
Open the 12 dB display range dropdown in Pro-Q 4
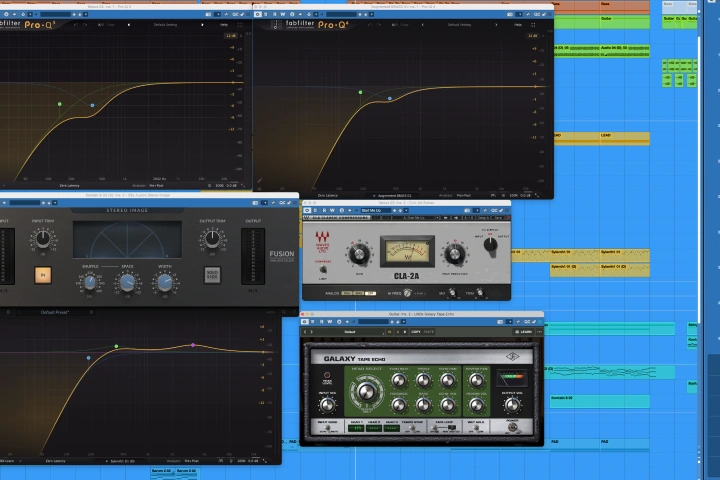[533, 35]
